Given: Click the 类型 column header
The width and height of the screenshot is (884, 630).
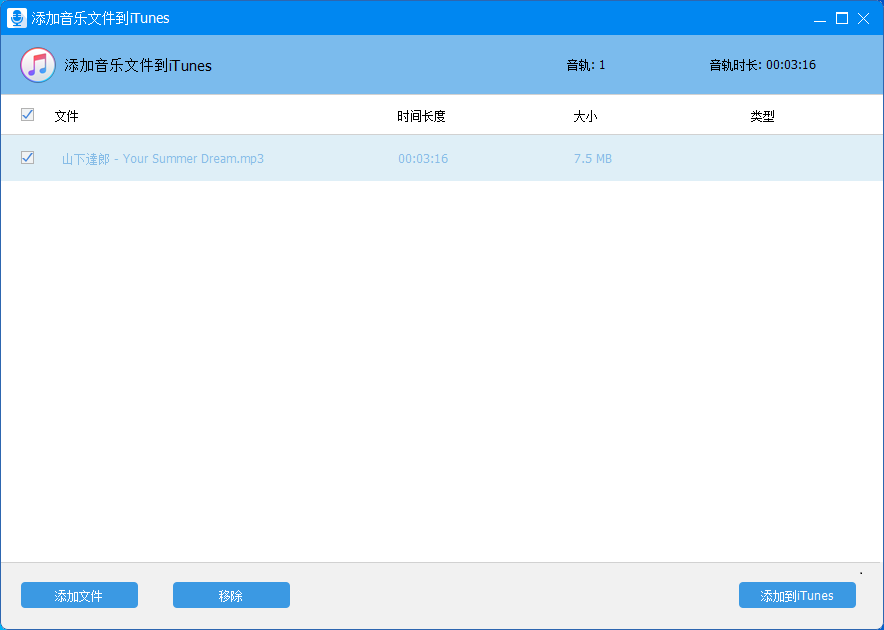Looking at the screenshot, I should 762,116.
